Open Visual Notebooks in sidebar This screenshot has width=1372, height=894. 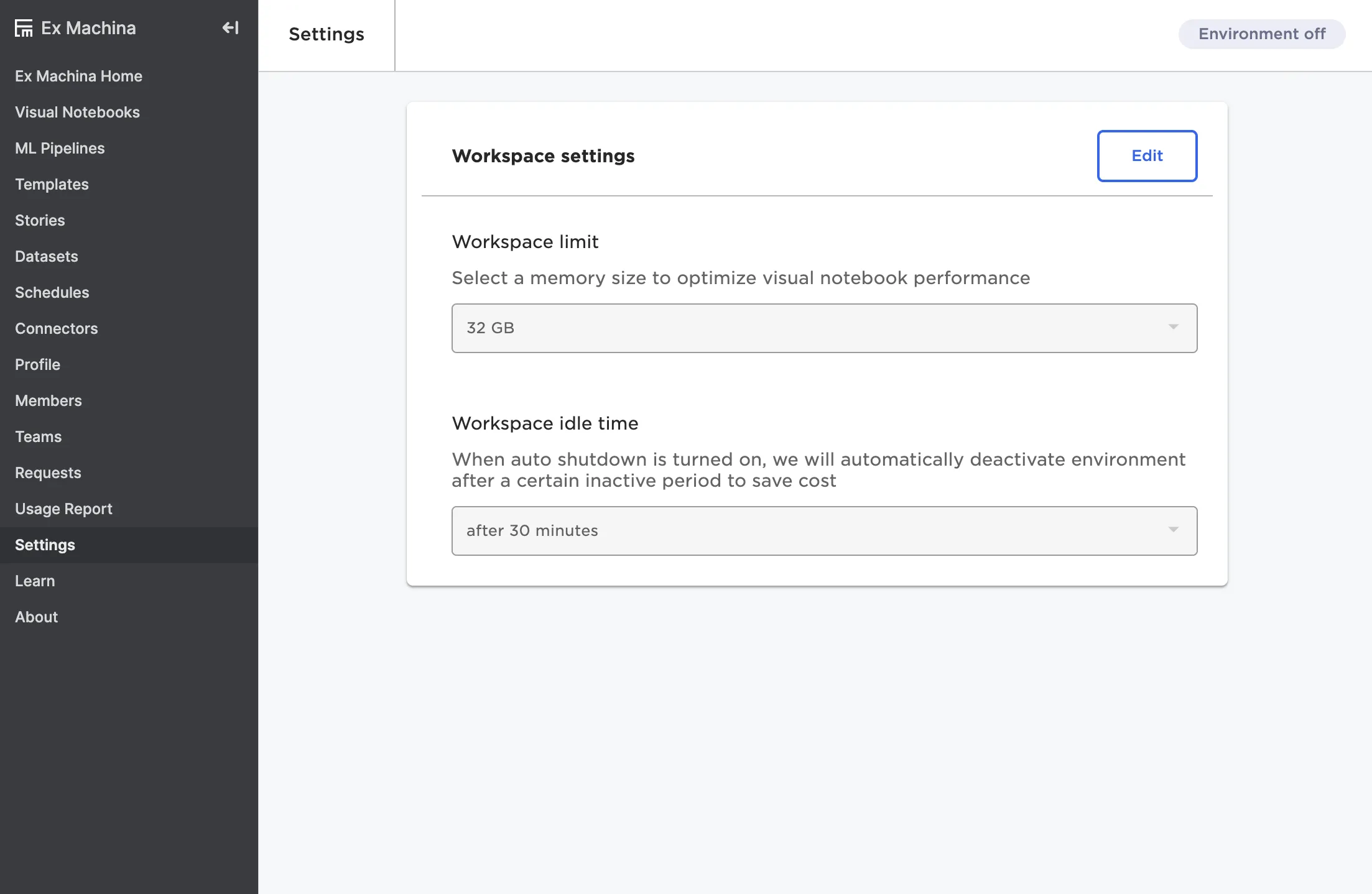click(x=77, y=112)
